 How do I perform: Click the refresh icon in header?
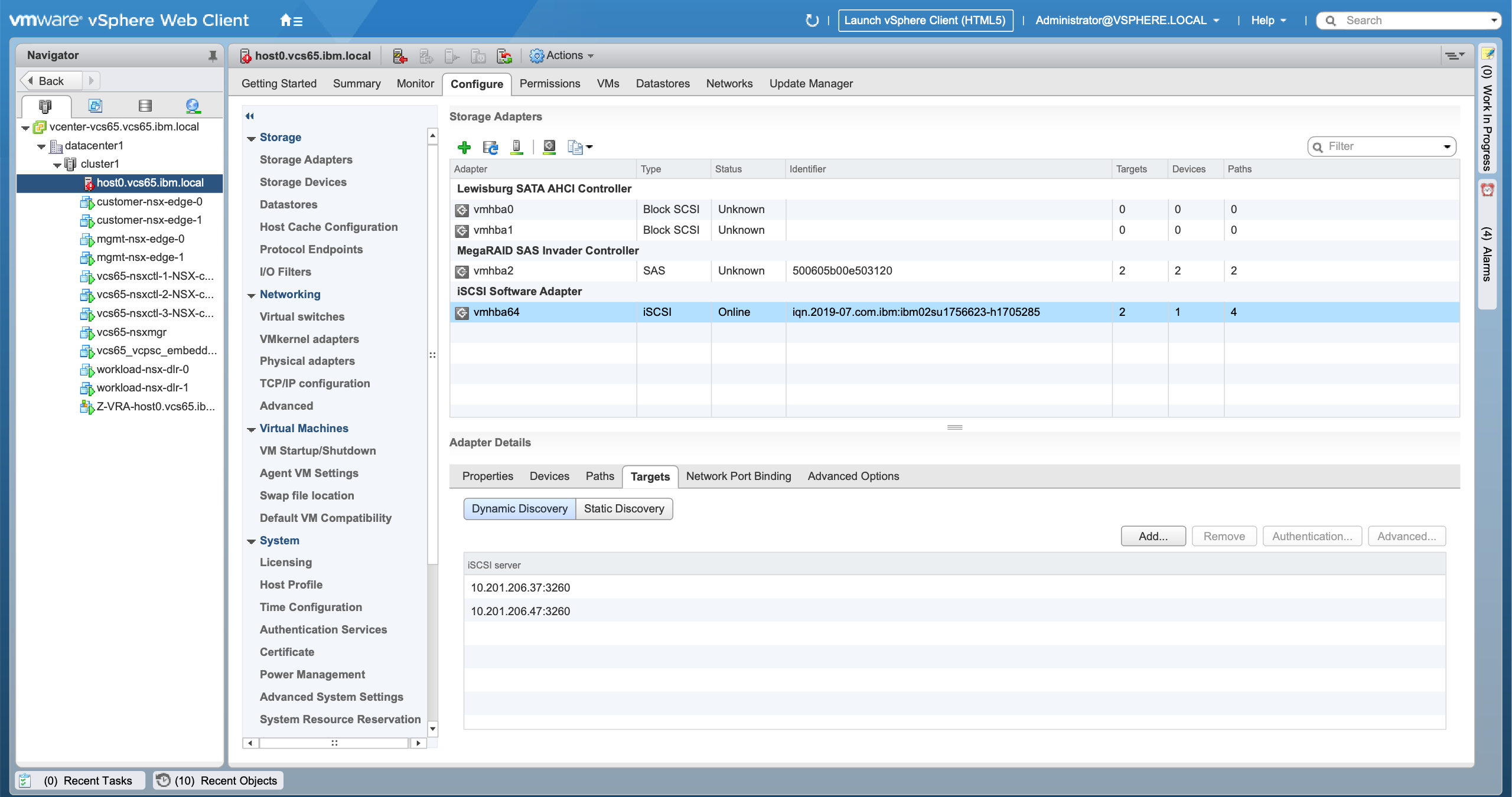coord(812,21)
